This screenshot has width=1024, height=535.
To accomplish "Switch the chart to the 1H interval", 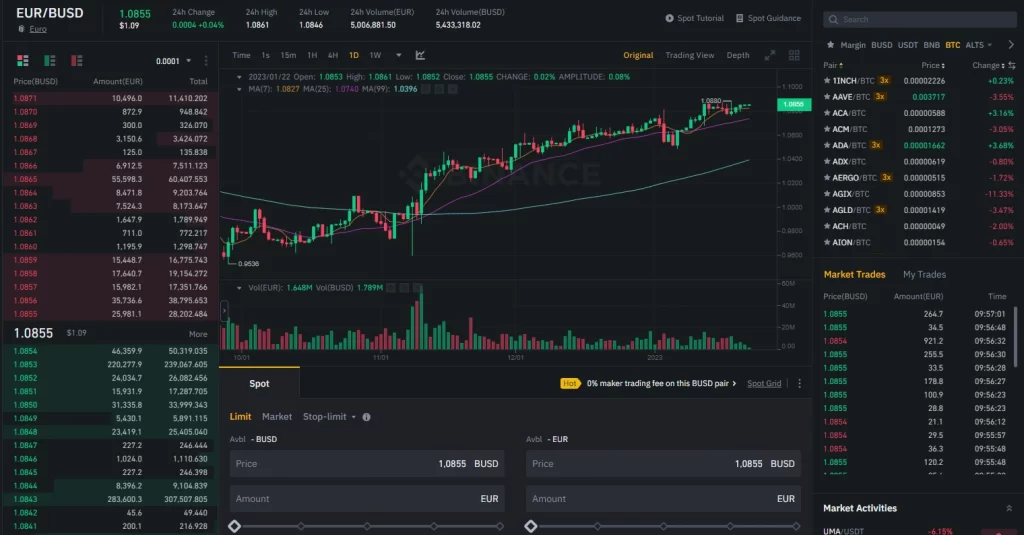I will pos(312,56).
